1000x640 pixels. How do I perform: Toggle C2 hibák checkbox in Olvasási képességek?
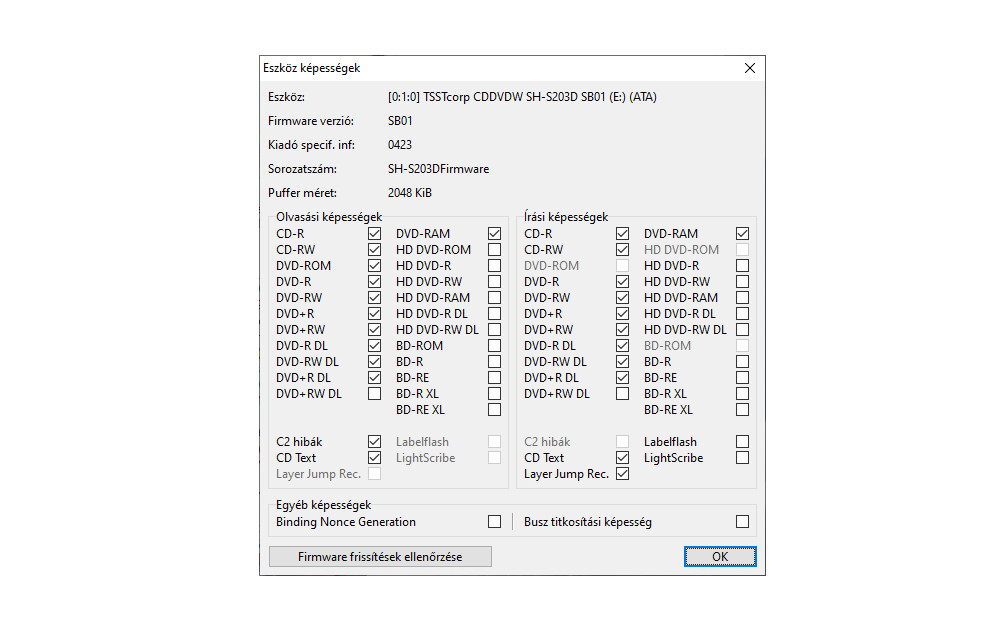point(374,442)
